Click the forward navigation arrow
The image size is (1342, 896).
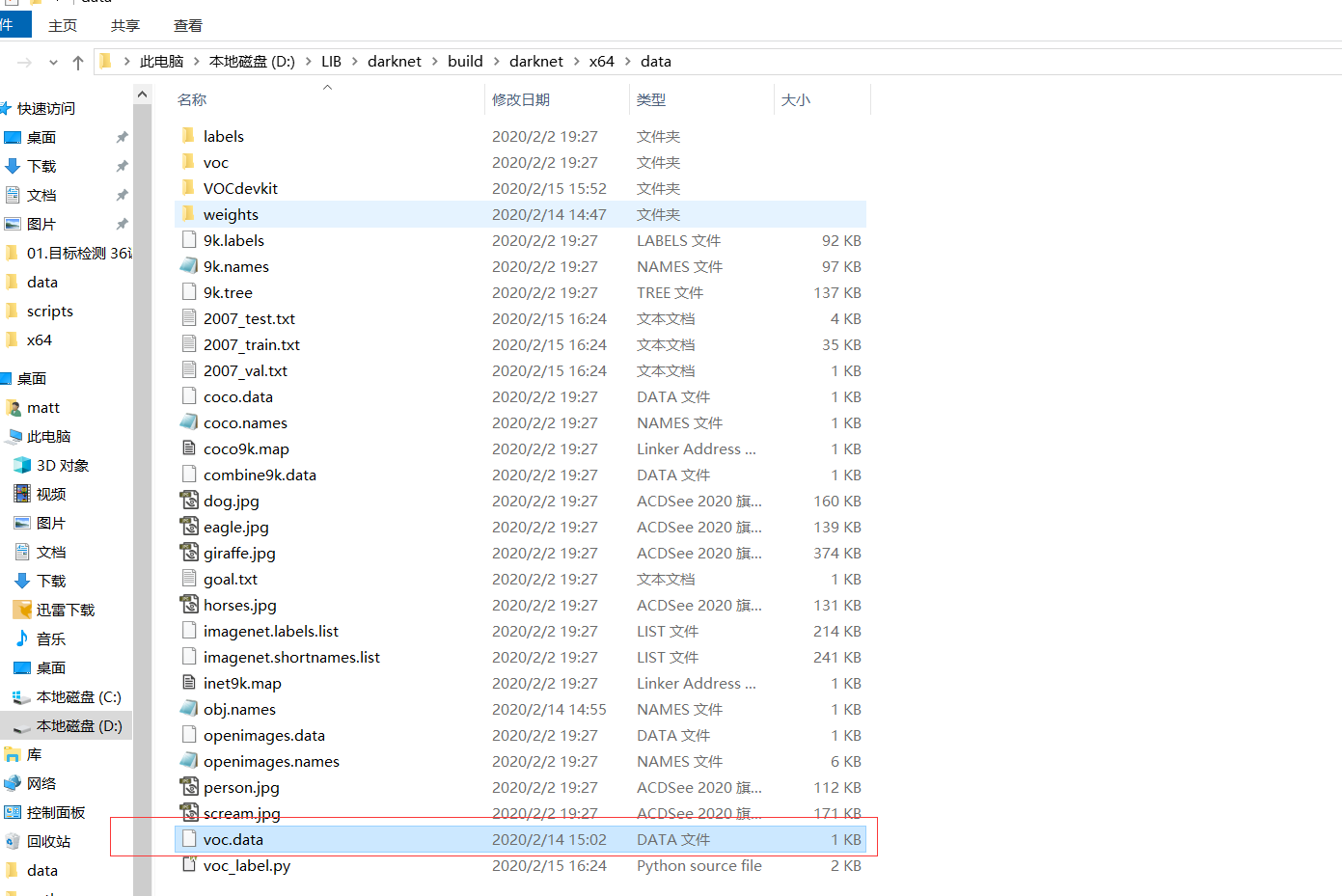(x=25, y=62)
